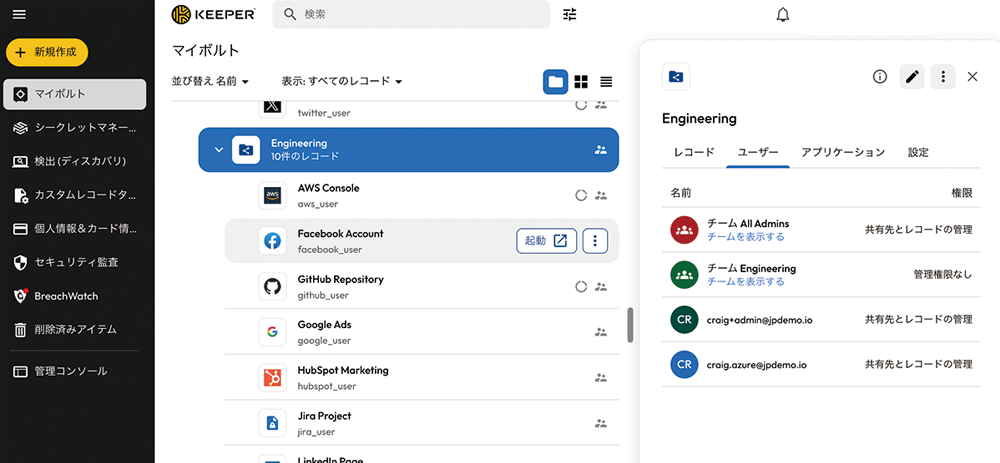Switch to folder view mode

pos(555,81)
